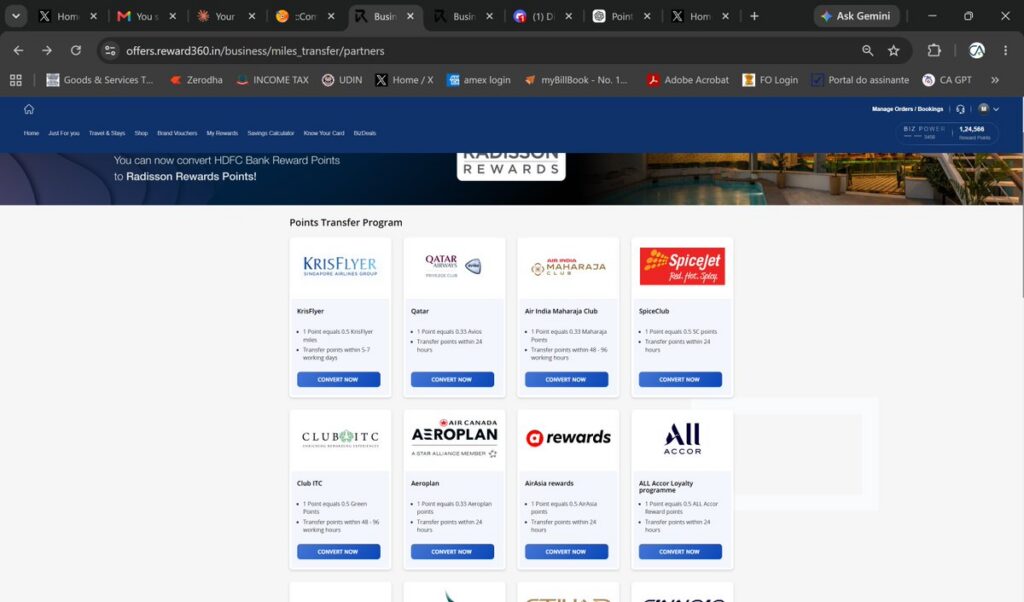Screen dimensions: 1024x602
Task: Open the CA GPT bookmark
Action: tap(947, 80)
